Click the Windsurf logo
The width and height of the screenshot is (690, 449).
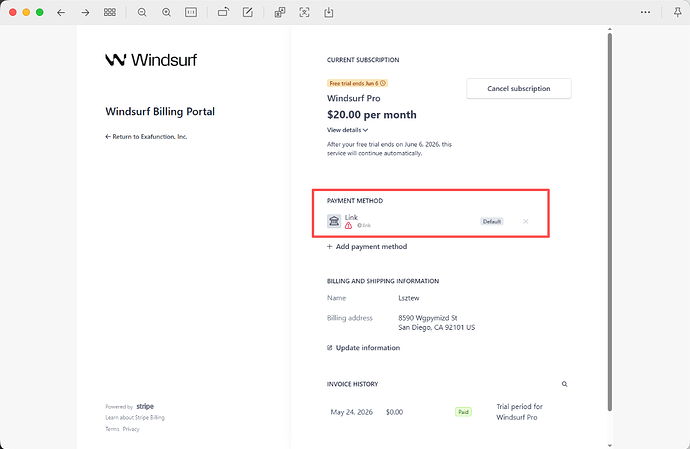(x=151, y=60)
